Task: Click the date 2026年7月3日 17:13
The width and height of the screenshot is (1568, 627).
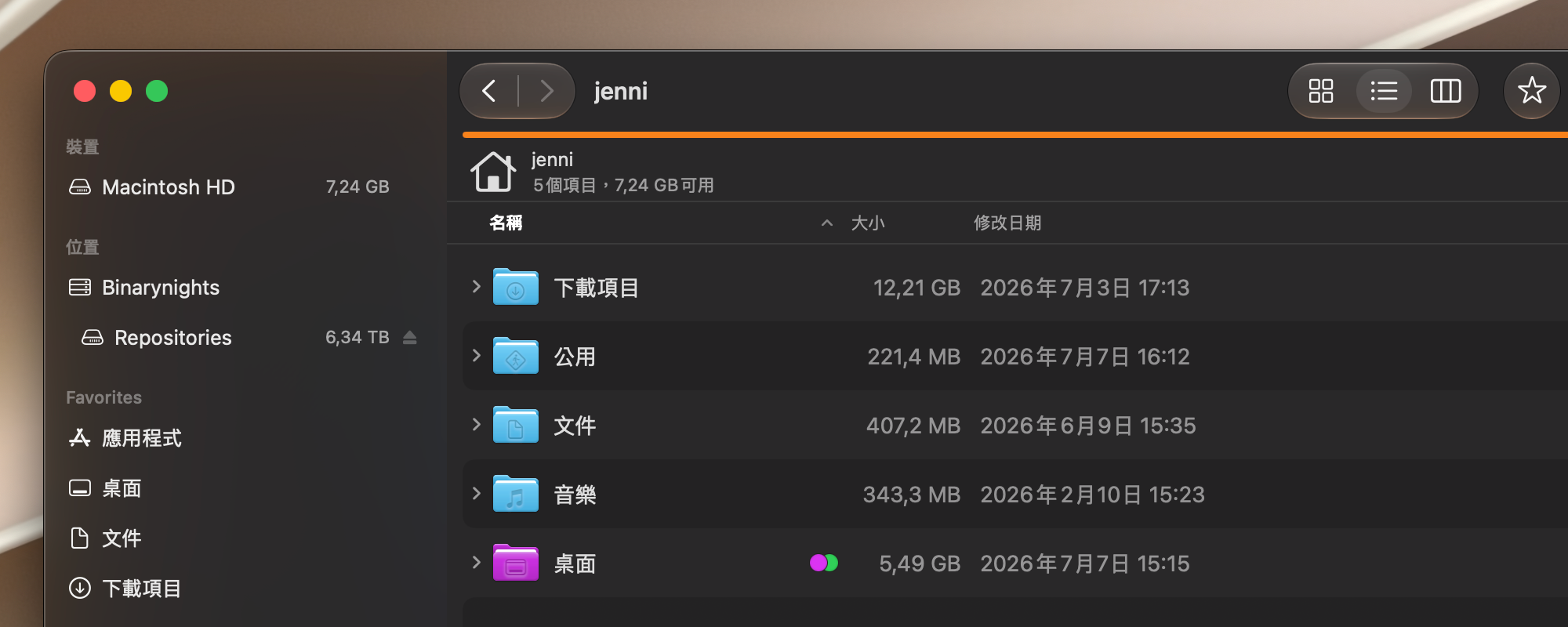Action: click(x=1085, y=288)
